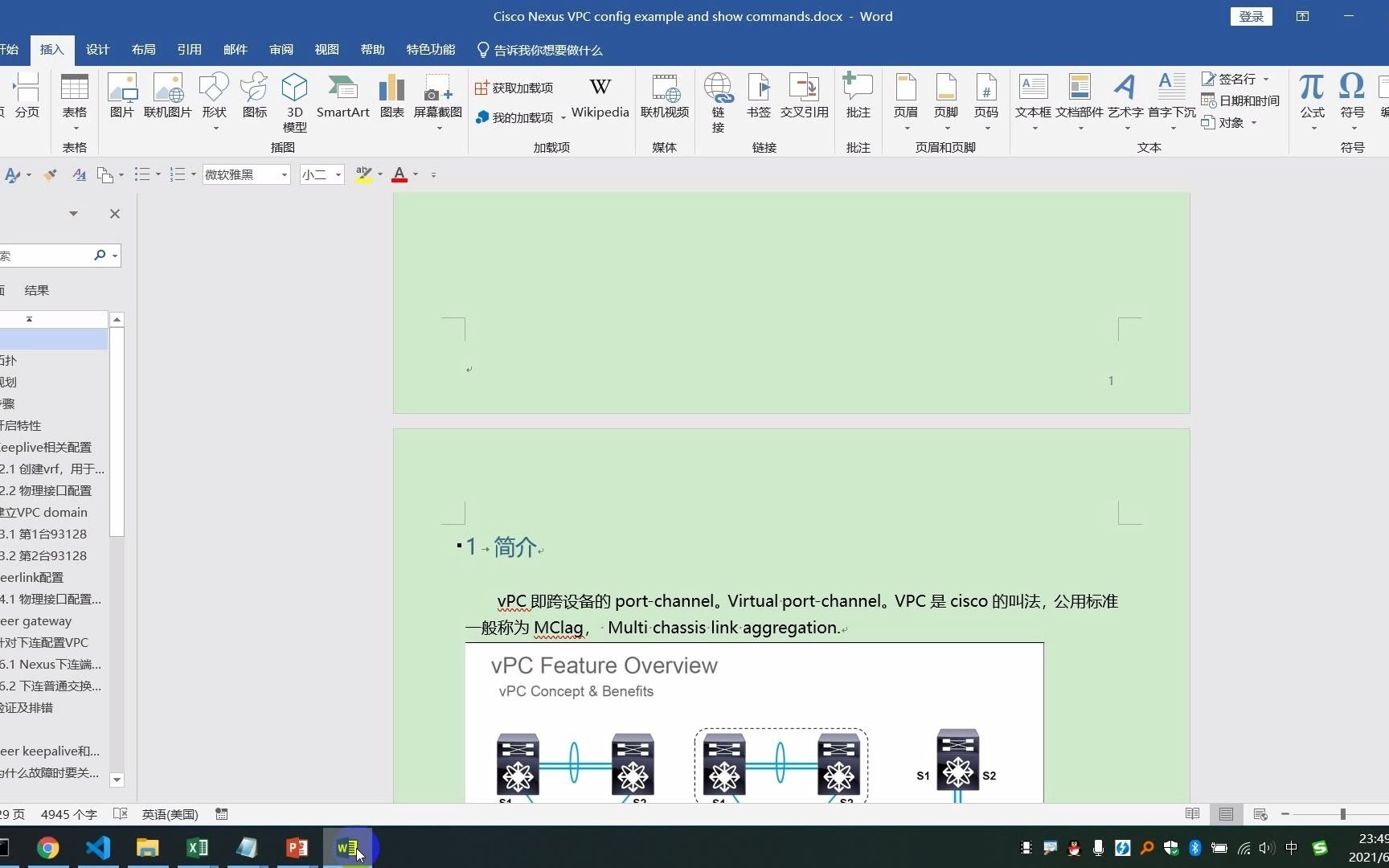Click the language 英语(美国) in status bar

click(x=170, y=814)
